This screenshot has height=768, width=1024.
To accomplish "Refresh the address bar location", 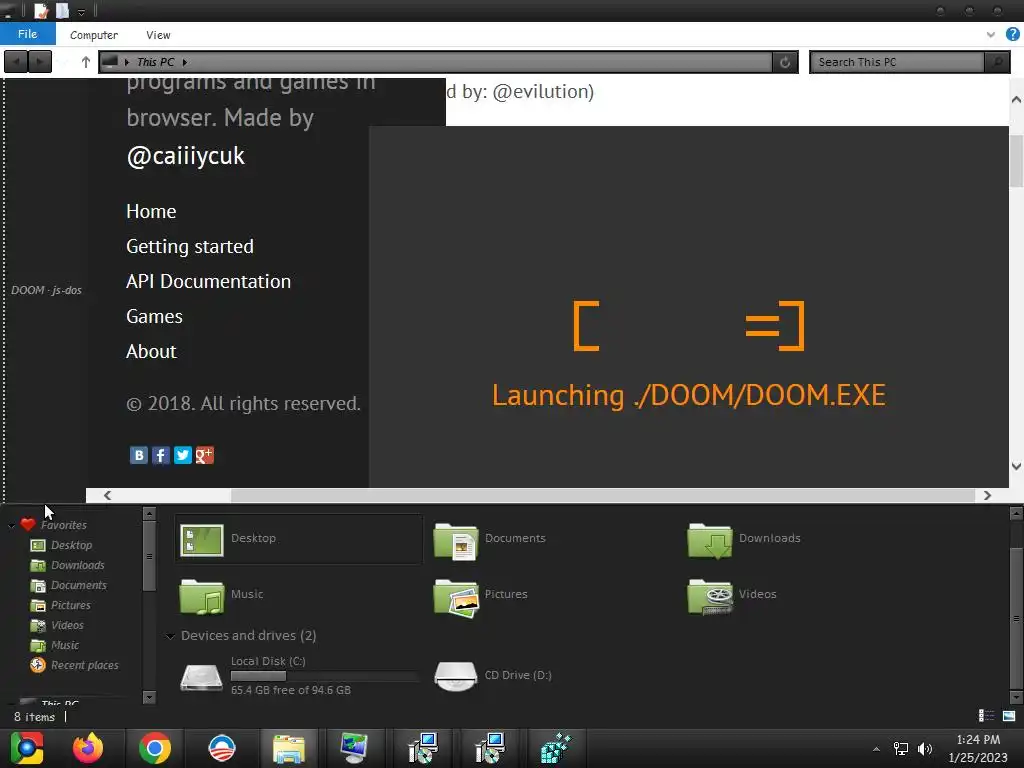I will coord(784,62).
